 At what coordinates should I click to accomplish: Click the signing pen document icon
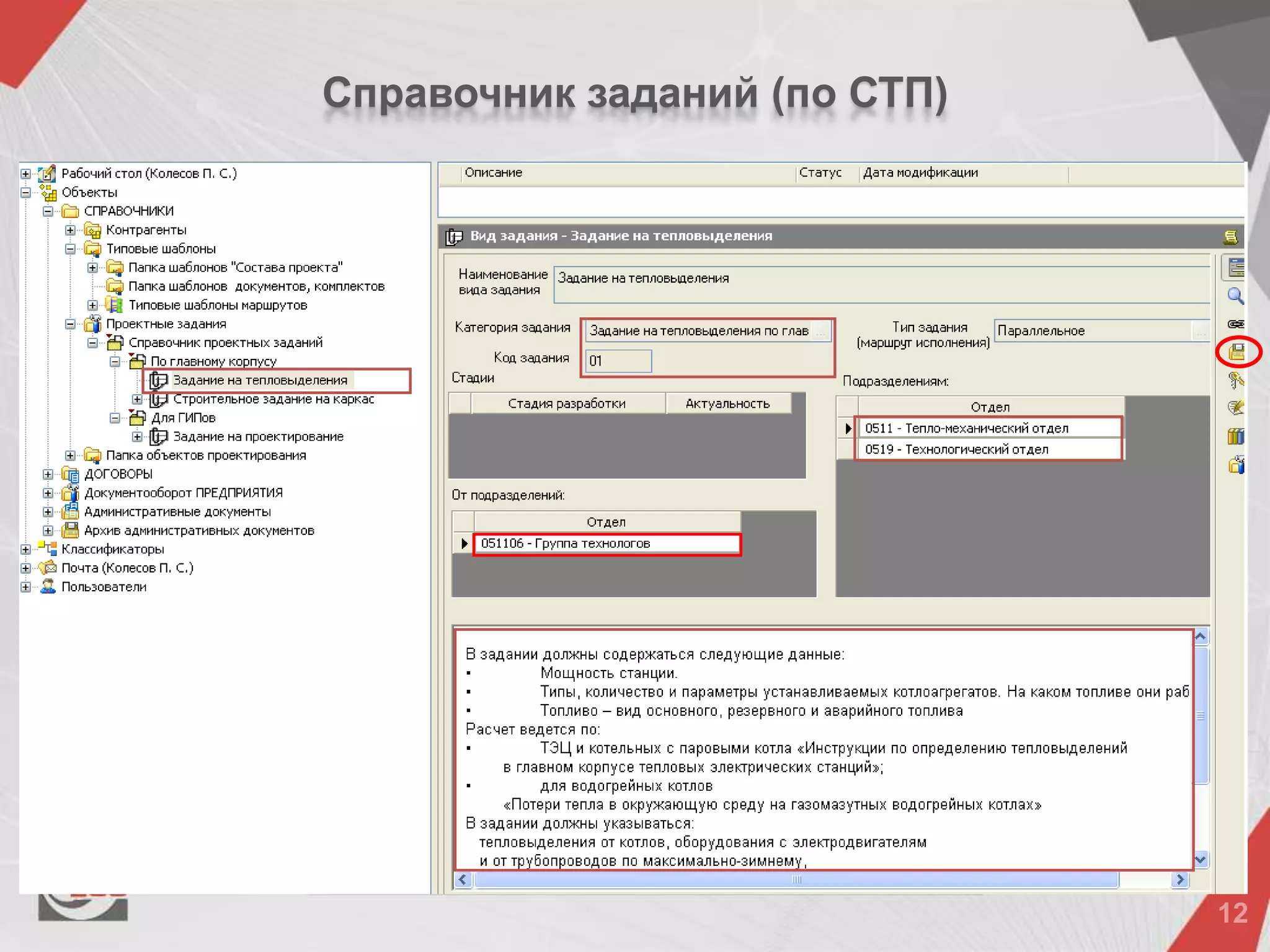(x=1235, y=408)
